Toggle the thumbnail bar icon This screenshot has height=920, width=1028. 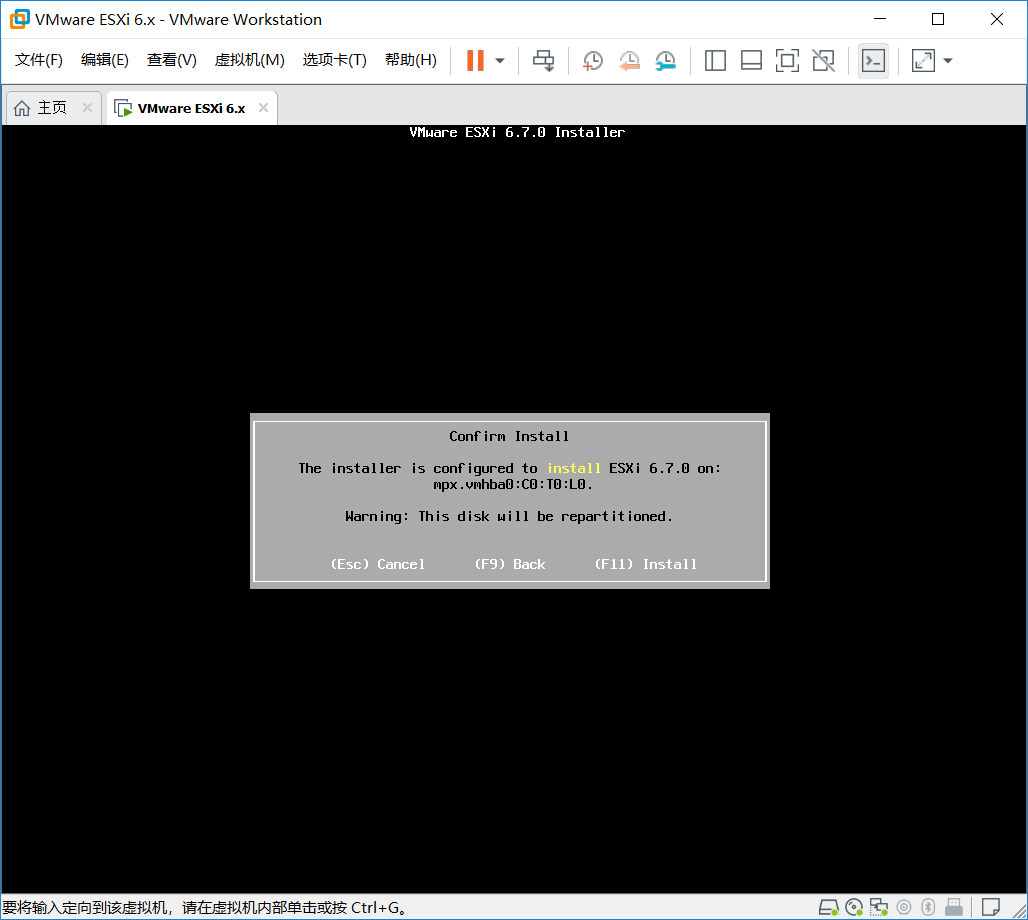pyautogui.click(x=751, y=60)
